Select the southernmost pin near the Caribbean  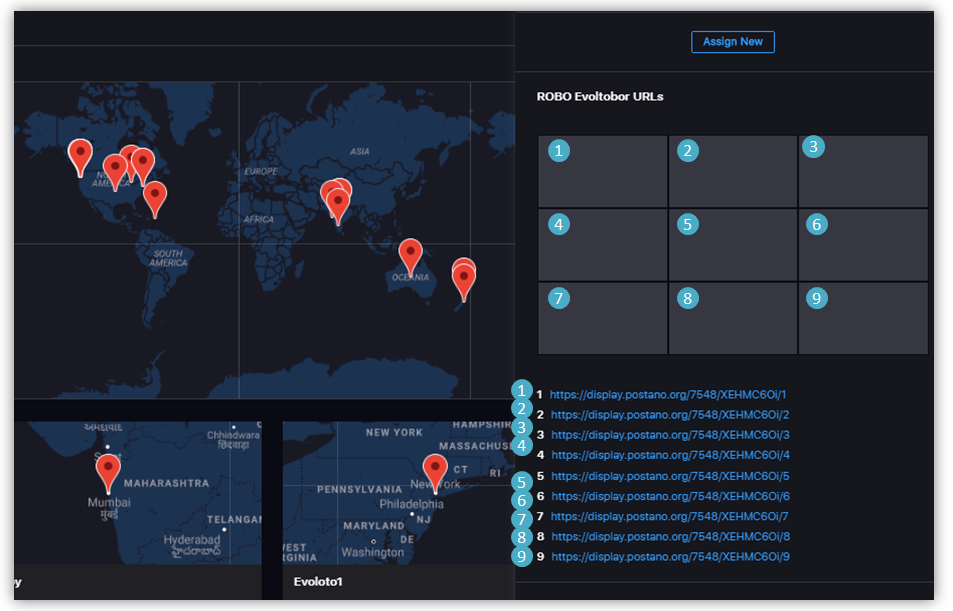click(x=154, y=197)
